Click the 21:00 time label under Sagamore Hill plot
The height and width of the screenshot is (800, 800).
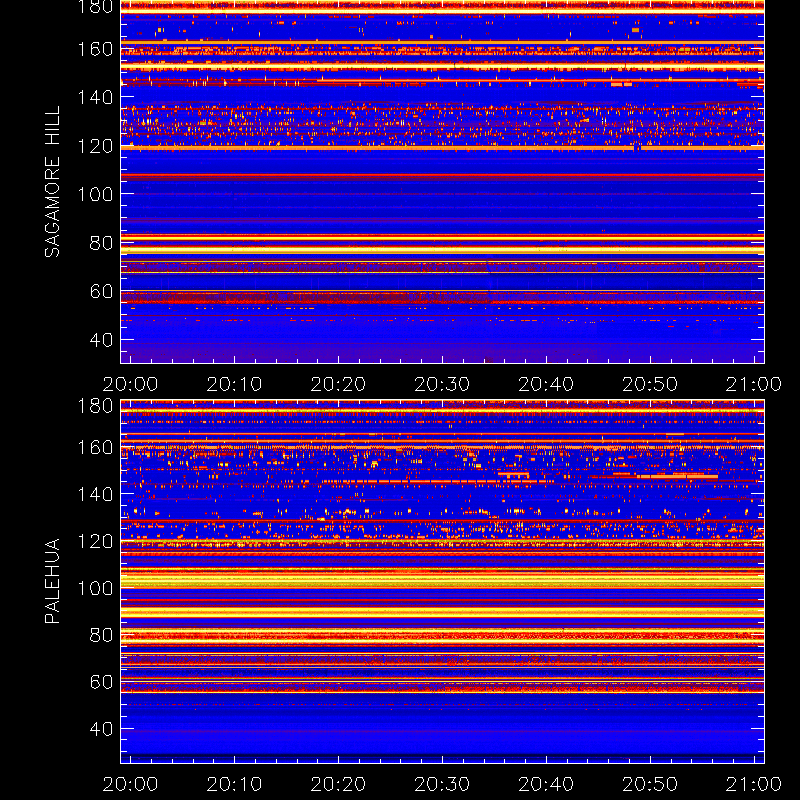[754, 384]
